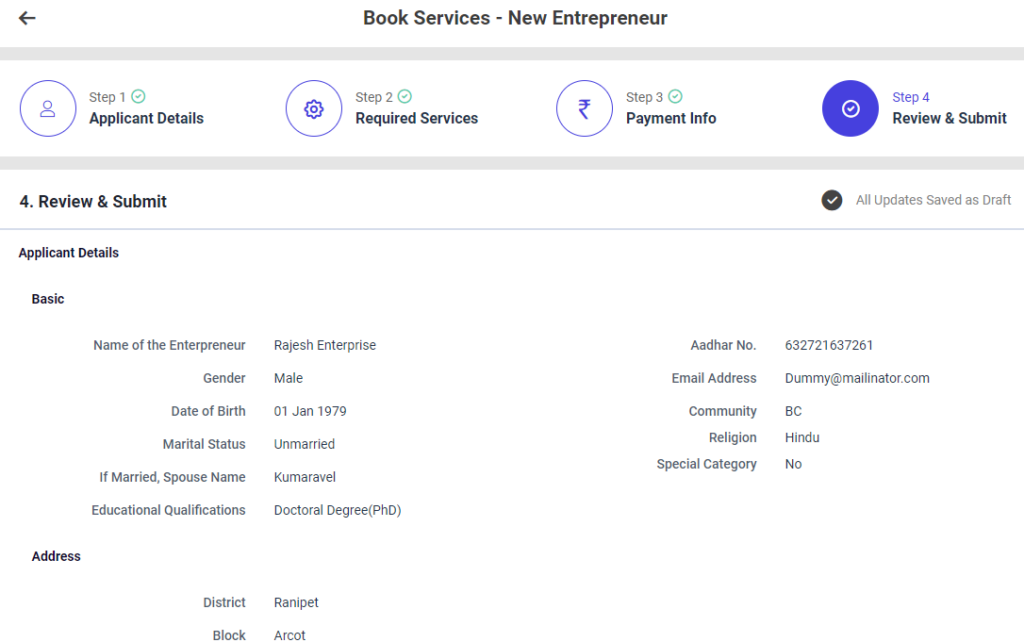The height and width of the screenshot is (642, 1024).
Task: Click the Basic section heading
Action: [x=48, y=299]
